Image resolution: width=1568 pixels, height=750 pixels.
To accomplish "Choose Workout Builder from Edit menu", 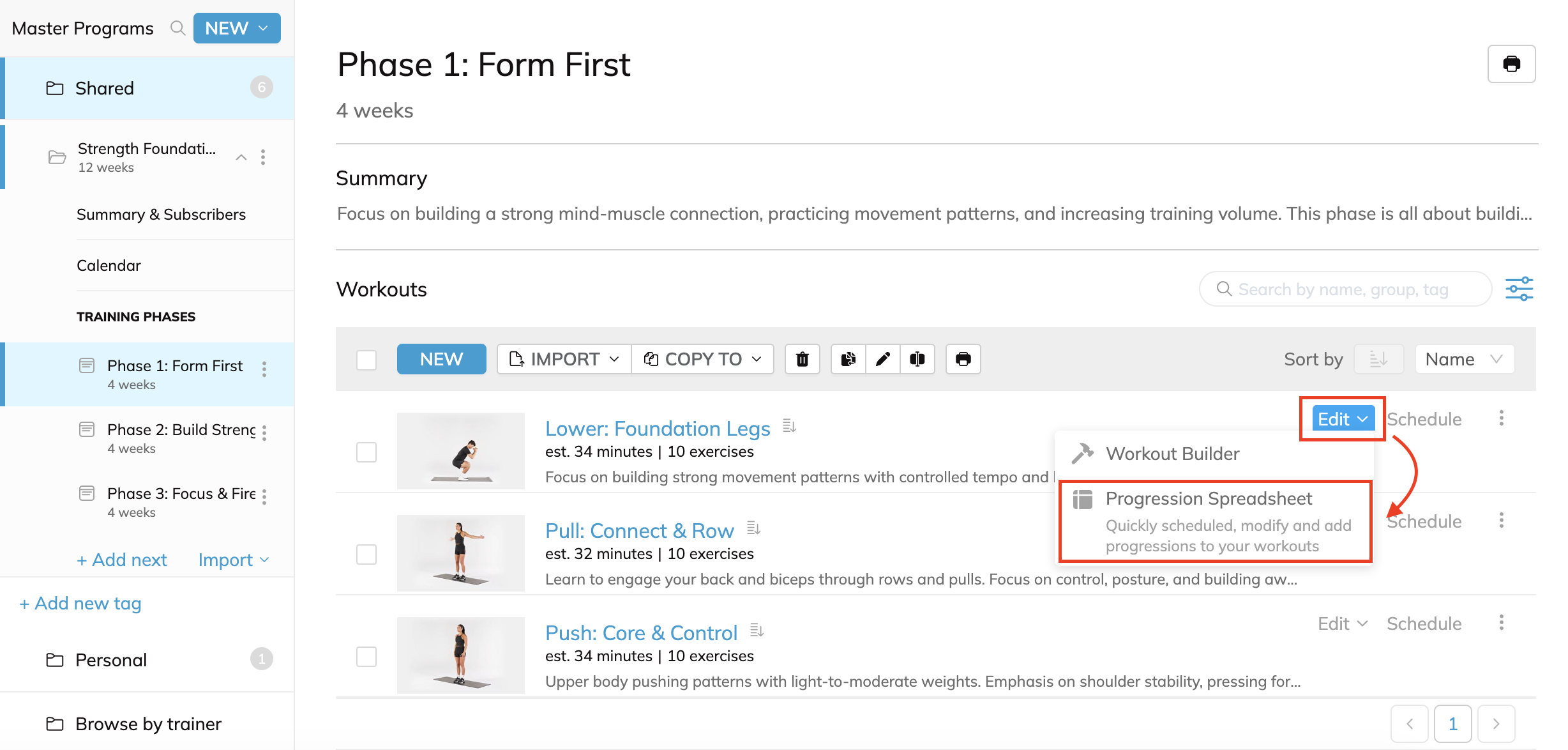I will click(x=1172, y=454).
